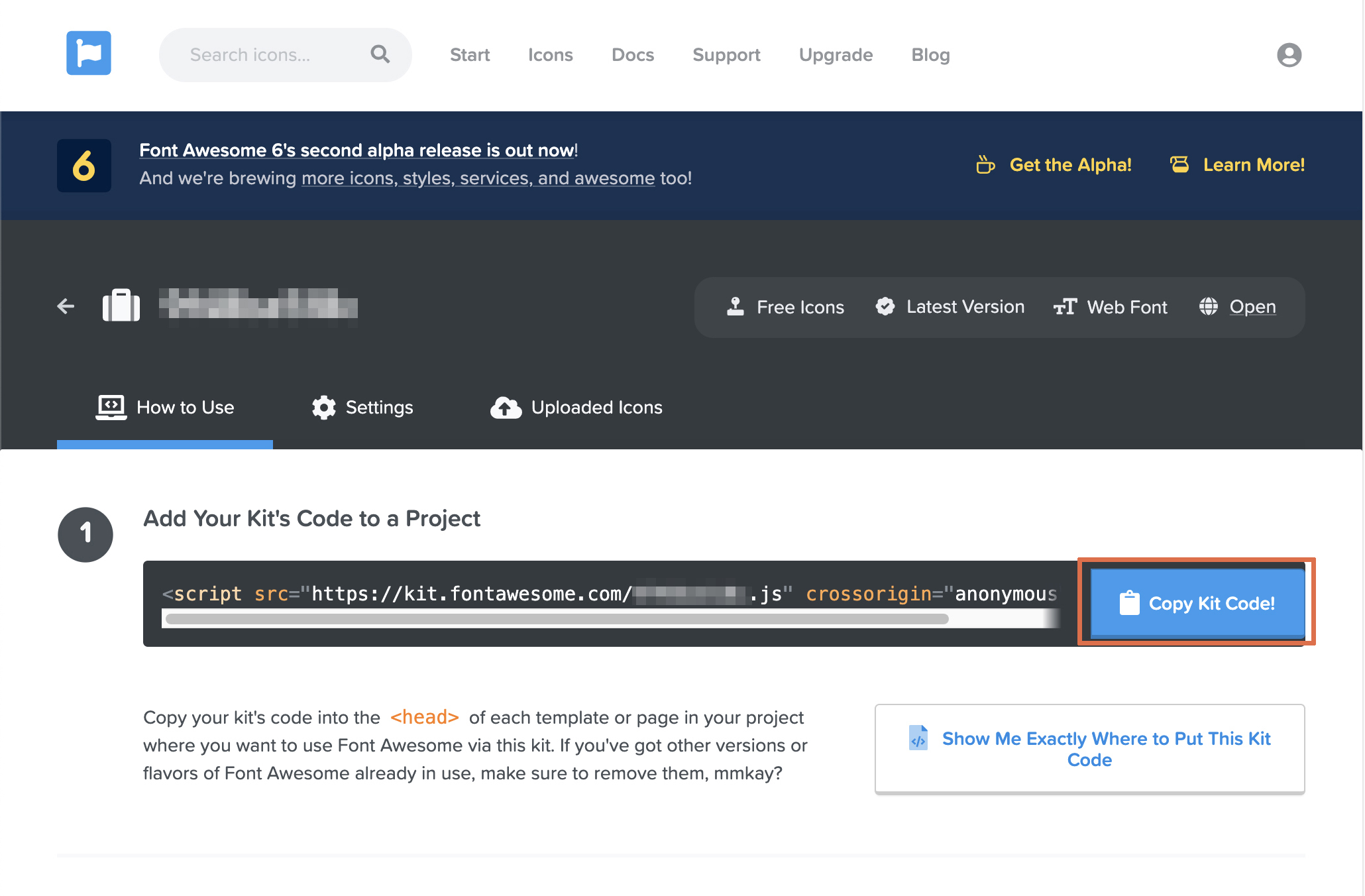Image resolution: width=1365 pixels, height=896 pixels.
Task: Click the Font Awesome flag logo
Action: pos(88,53)
